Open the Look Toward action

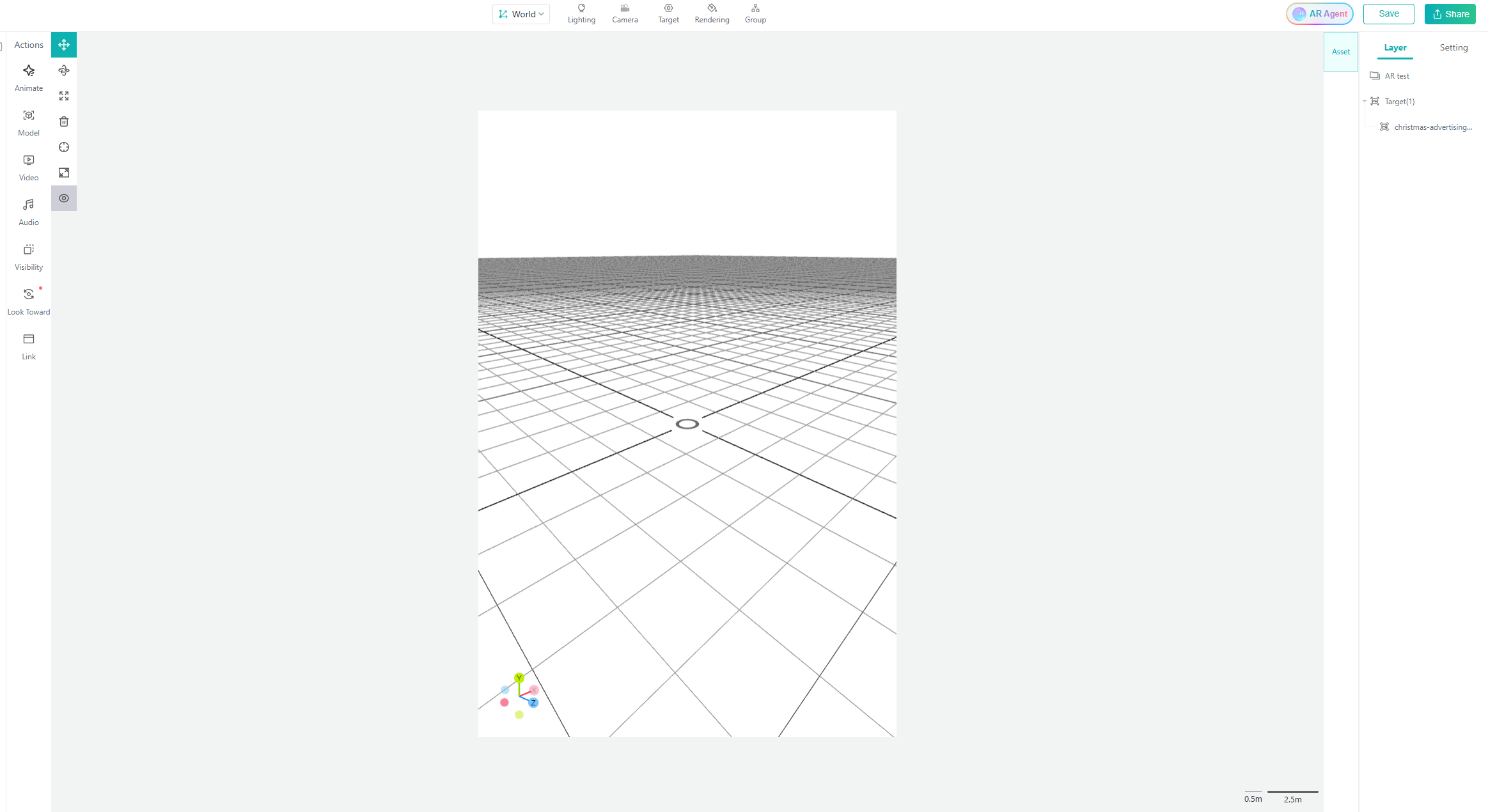click(29, 302)
